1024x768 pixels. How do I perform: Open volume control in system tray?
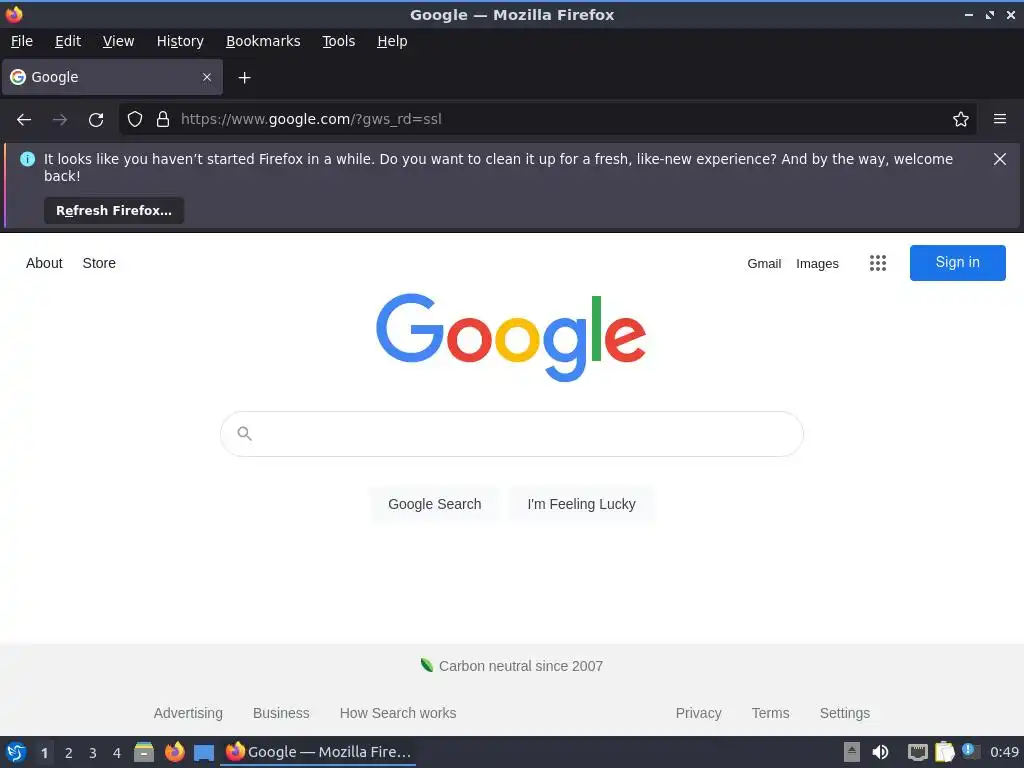880,752
